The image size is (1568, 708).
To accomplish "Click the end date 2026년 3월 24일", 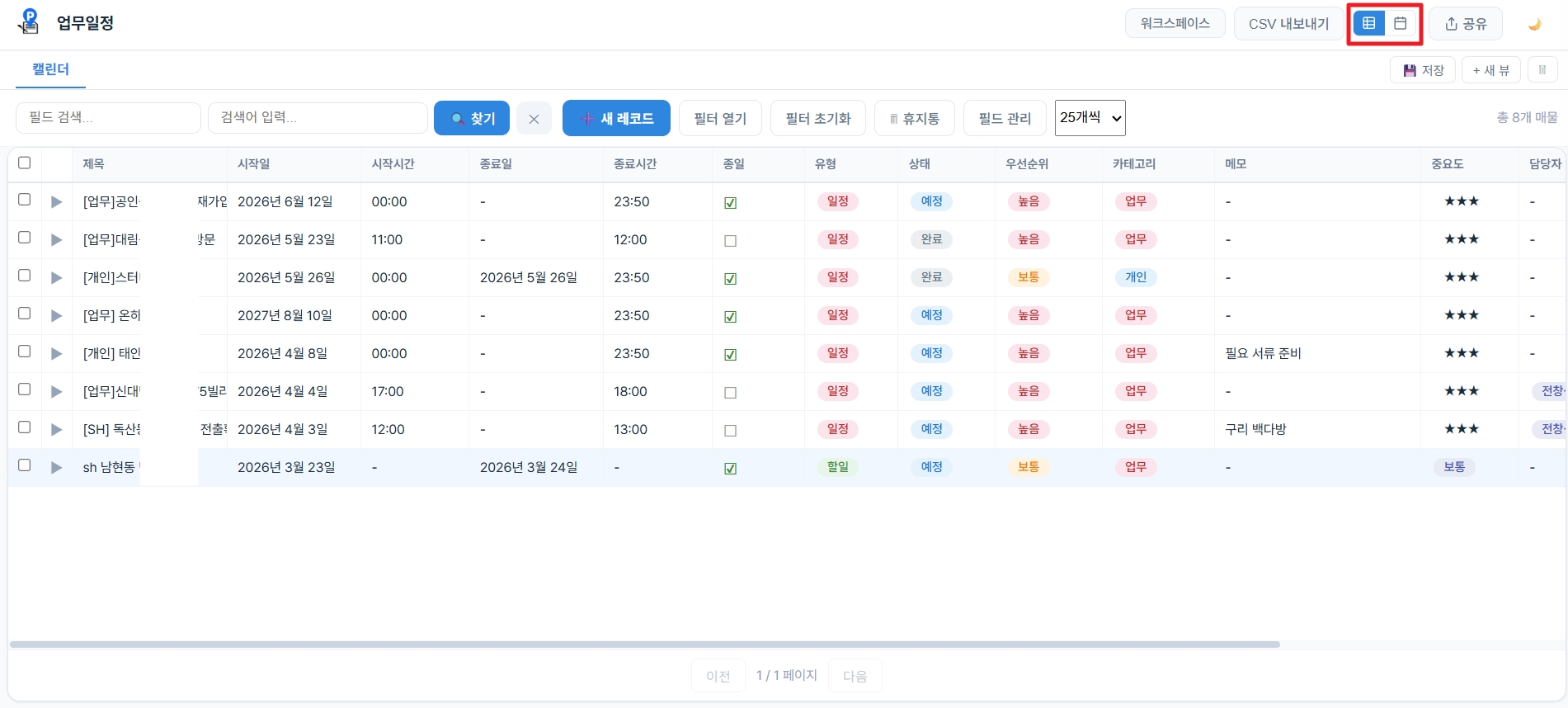I will 529,468.
